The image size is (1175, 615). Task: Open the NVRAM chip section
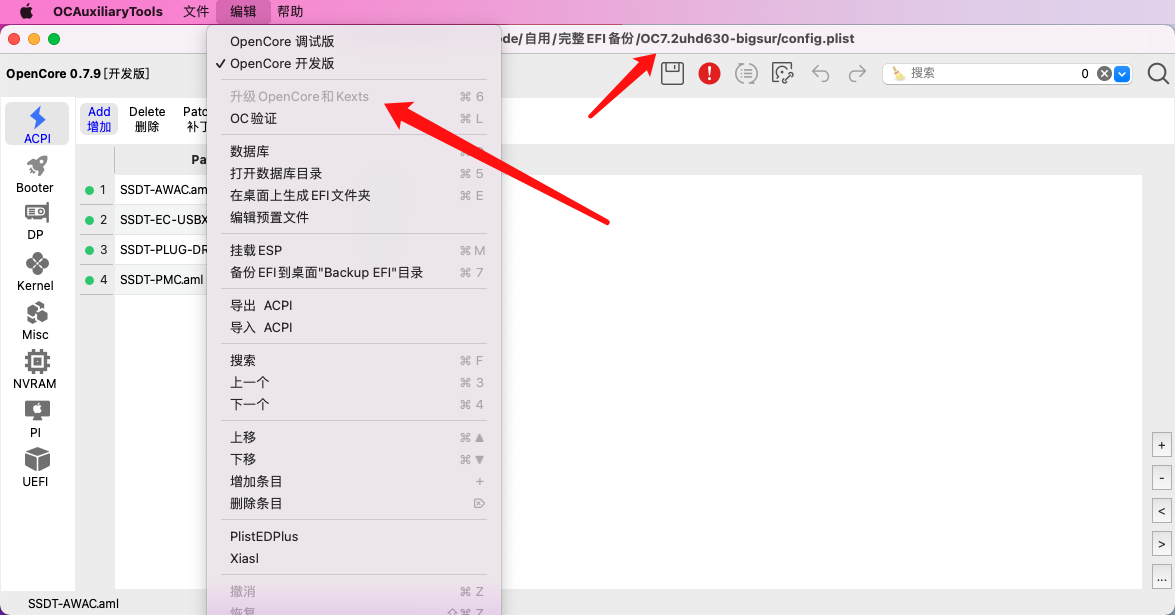(35, 370)
